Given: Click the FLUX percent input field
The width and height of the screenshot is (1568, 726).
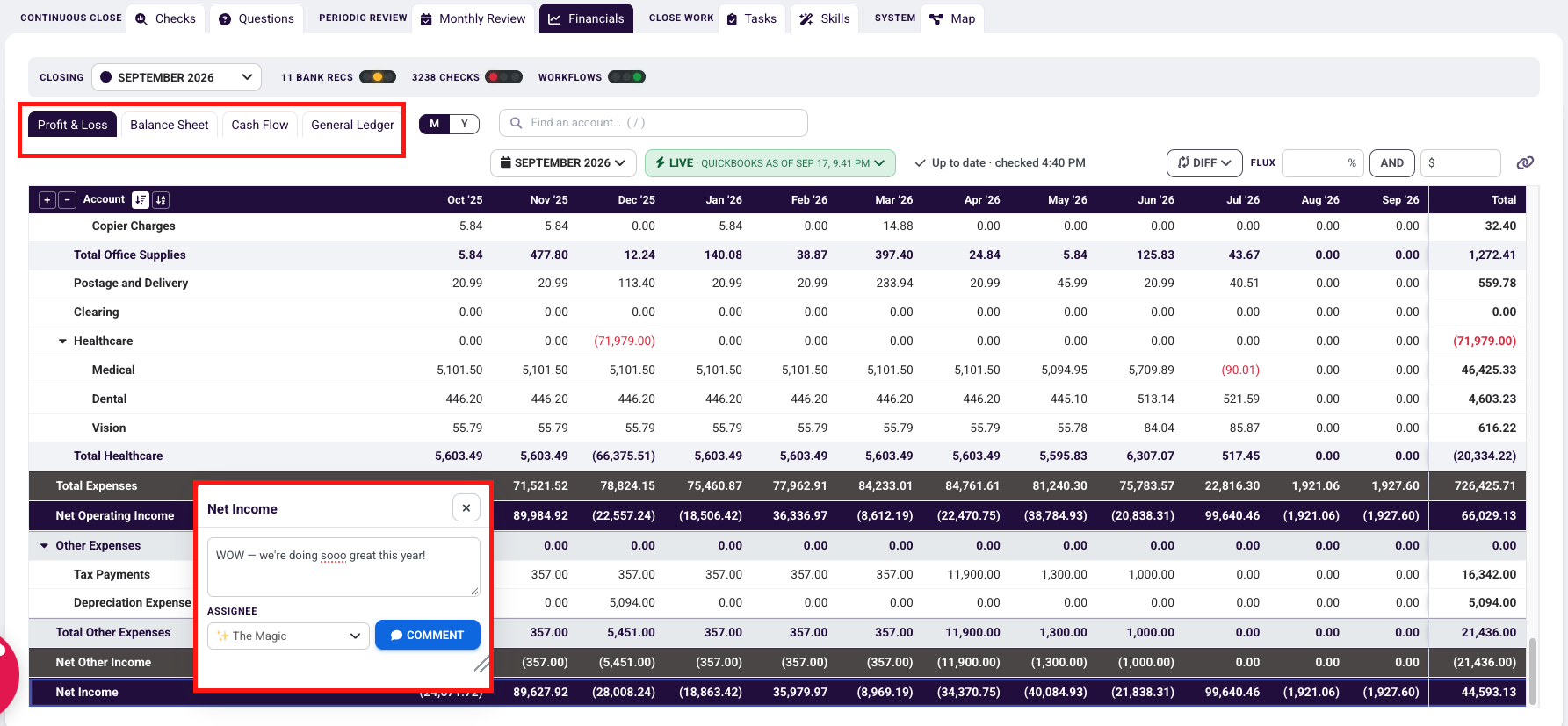Looking at the screenshot, I should [x=1321, y=163].
